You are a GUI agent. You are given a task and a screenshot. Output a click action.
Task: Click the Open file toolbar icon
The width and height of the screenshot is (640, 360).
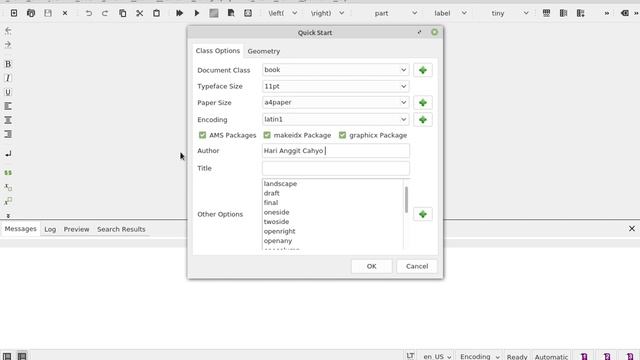tap(31, 13)
